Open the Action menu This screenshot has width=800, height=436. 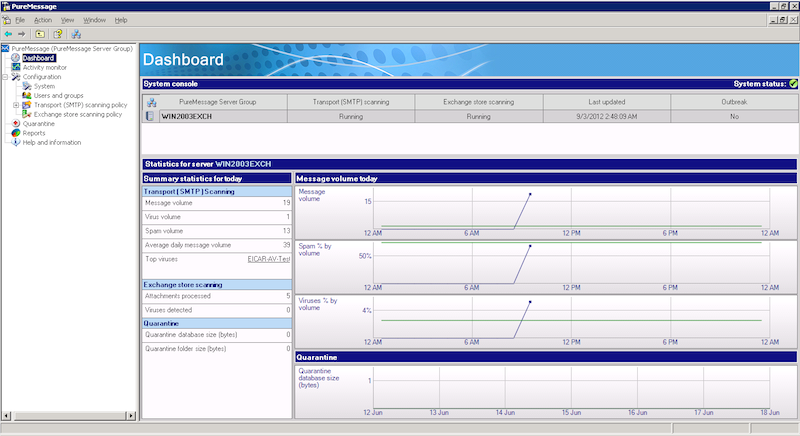tap(43, 20)
